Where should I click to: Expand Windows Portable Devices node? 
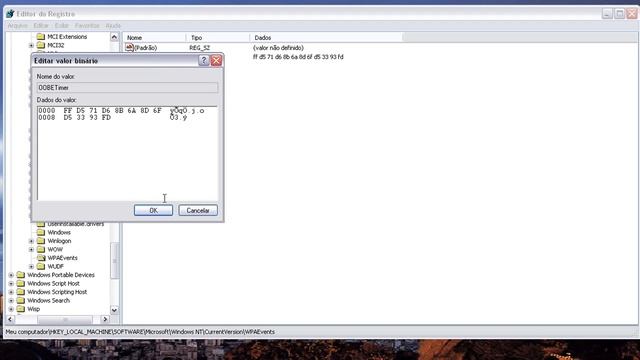pyautogui.click(x=11, y=275)
